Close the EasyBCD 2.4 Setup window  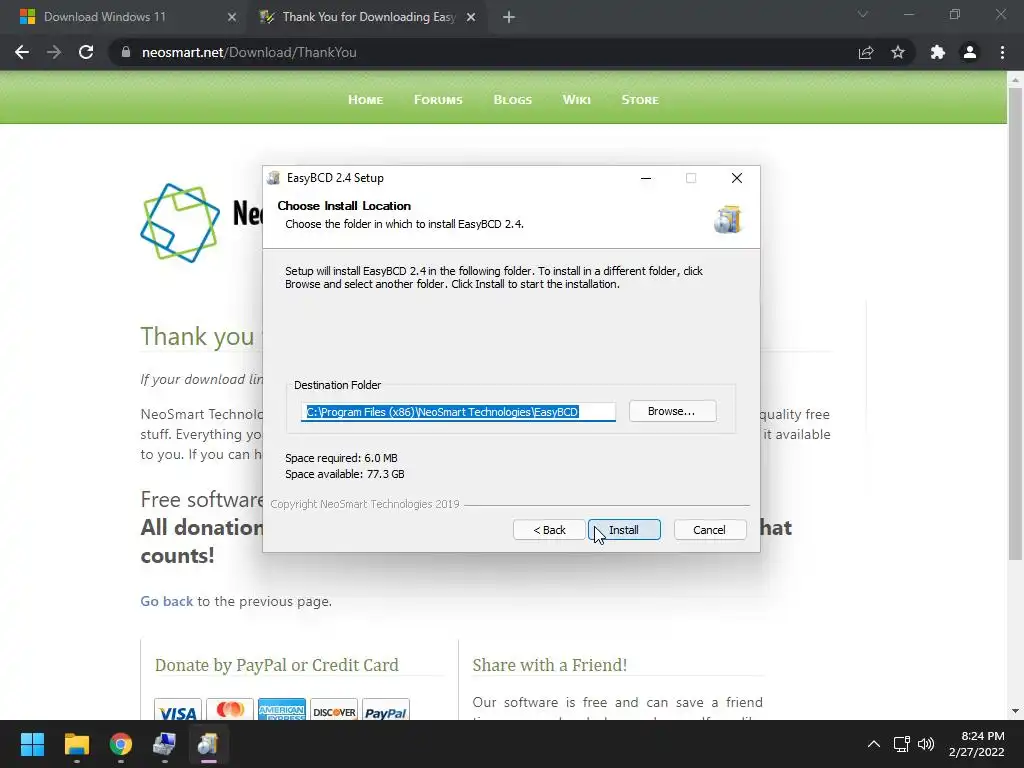click(737, 178)
